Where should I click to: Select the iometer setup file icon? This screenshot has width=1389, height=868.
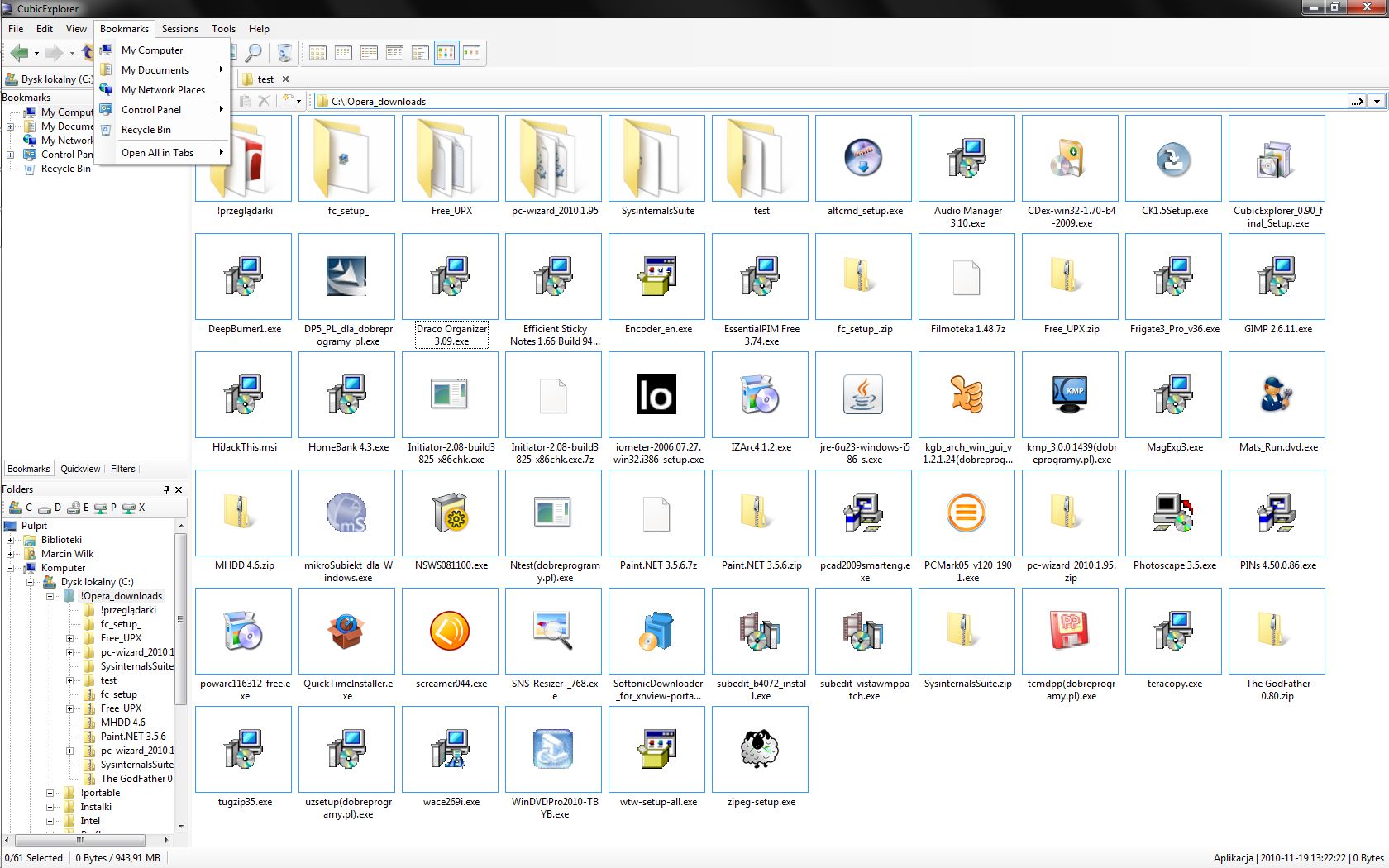point(656,394)
